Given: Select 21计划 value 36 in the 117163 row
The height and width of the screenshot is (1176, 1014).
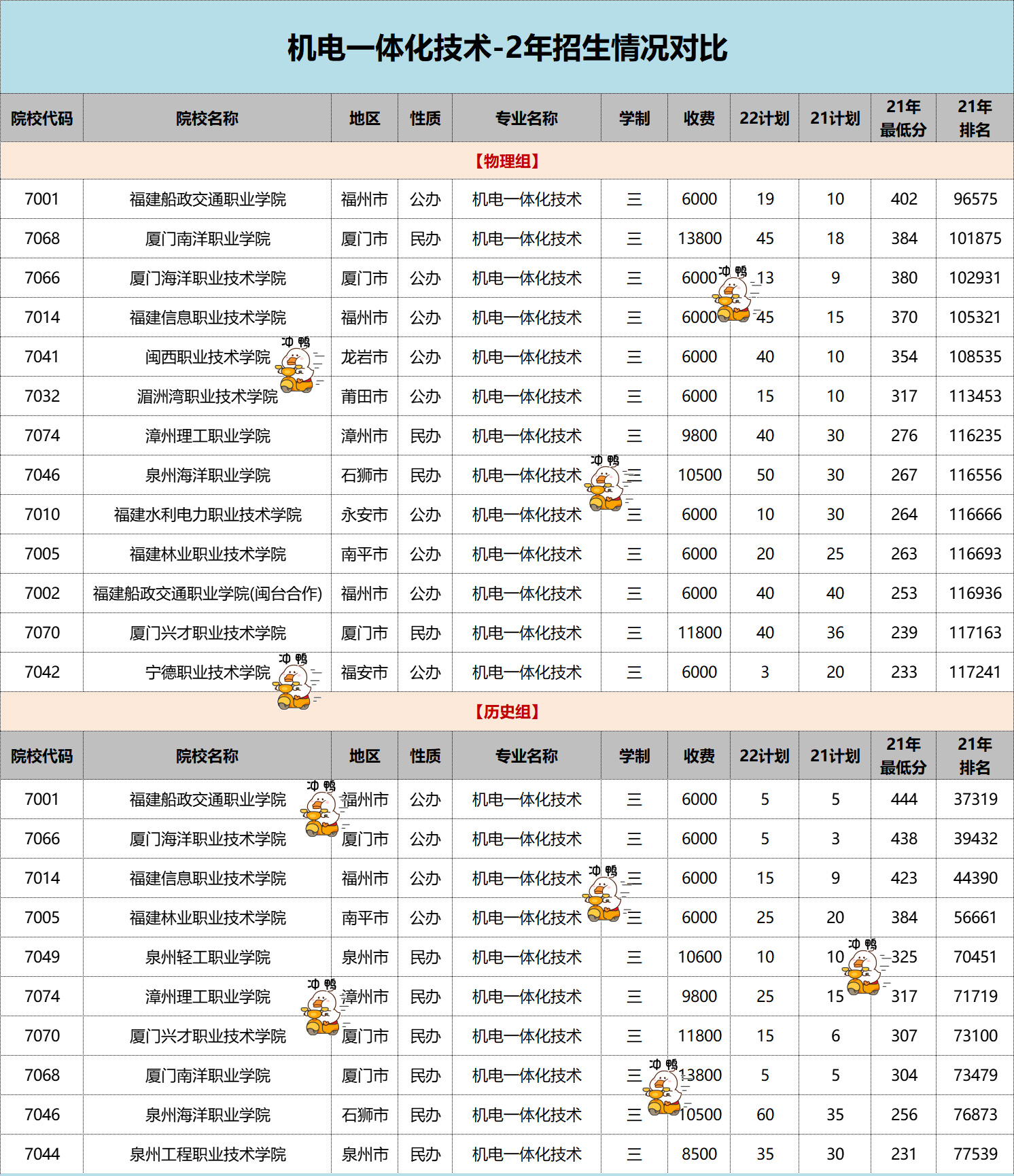Looking at the screenshot, I should [835, 633].
